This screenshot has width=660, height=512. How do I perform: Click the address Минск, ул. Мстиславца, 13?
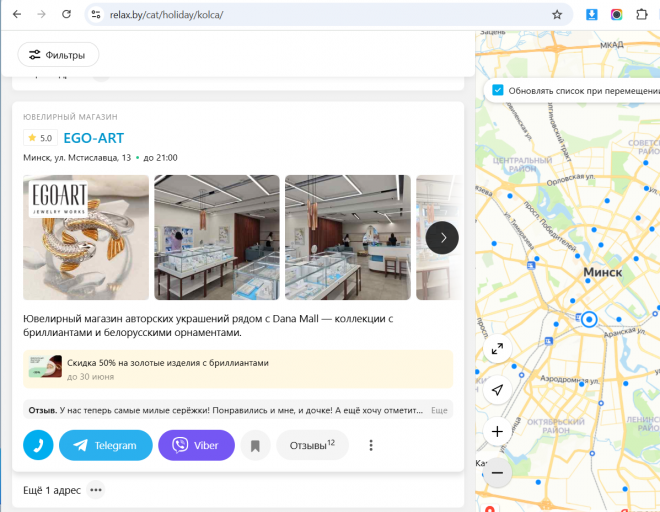(77, 158)
